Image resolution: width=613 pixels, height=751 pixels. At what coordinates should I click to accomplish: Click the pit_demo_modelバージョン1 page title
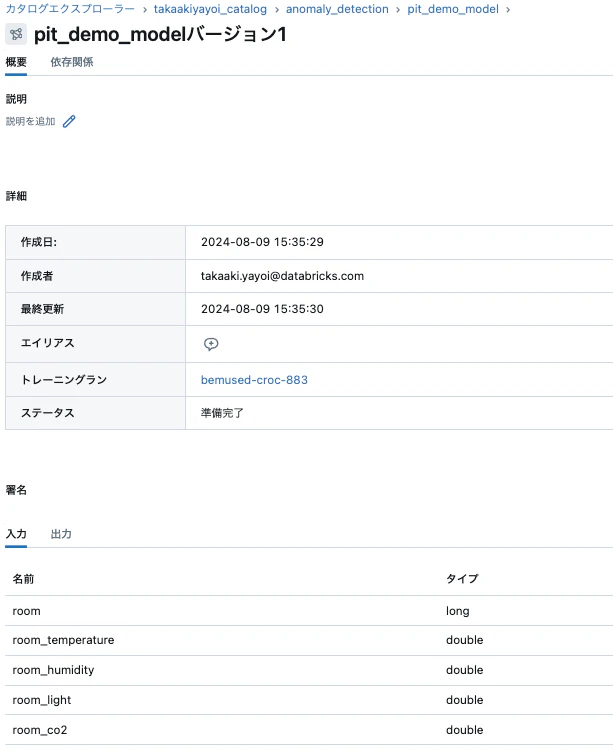coord(160,34)
